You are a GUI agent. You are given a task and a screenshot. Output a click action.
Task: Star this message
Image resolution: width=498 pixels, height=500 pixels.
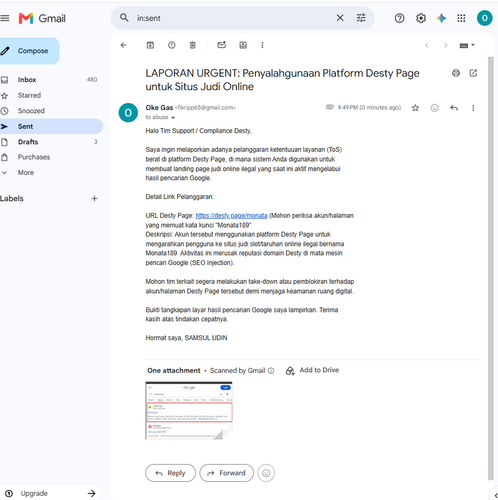(x=415, y=108)
